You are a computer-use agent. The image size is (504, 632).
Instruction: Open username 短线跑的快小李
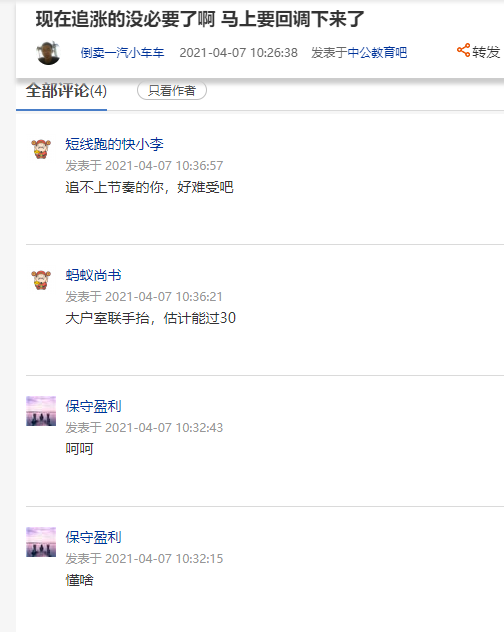click(115, 144)
